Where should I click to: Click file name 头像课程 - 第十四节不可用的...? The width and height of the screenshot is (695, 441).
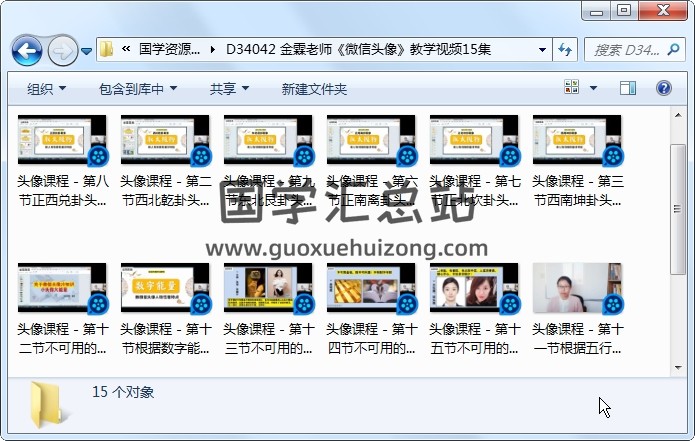pyautogui.click(x=371, y=339)
